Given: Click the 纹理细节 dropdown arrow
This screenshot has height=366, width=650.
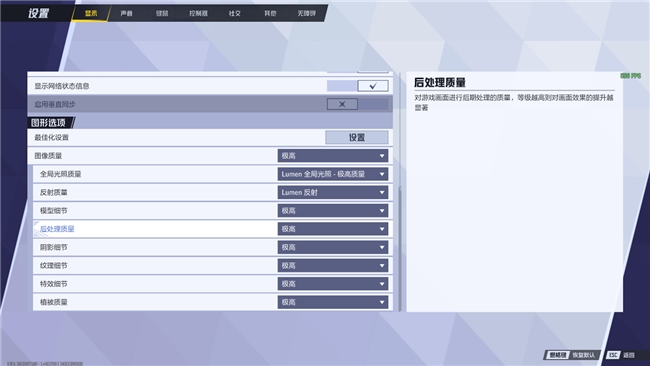Looking at the screenshot, I should (x=382, y=266).
